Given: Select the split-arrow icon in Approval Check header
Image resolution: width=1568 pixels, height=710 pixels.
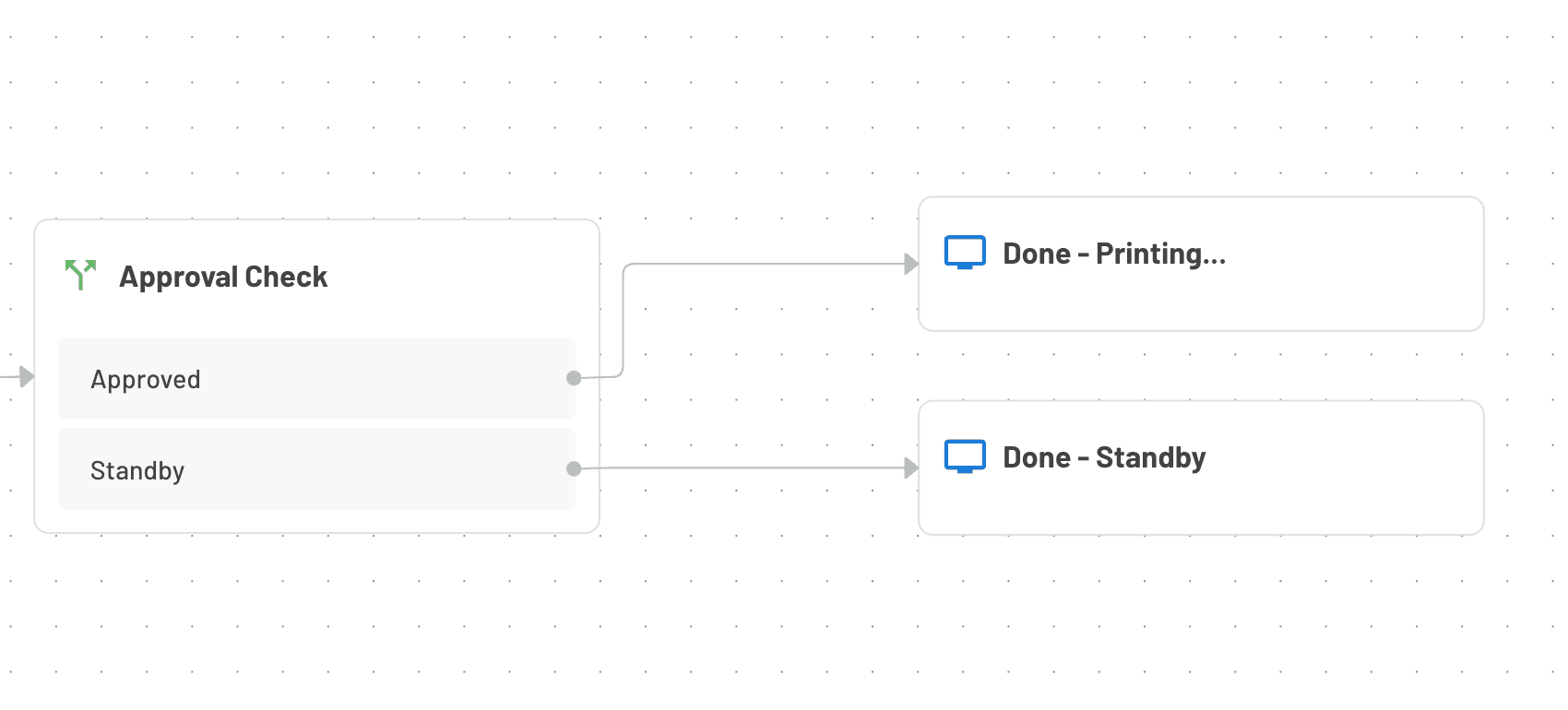Looking at the screenshot, I should tap(79, 274).
